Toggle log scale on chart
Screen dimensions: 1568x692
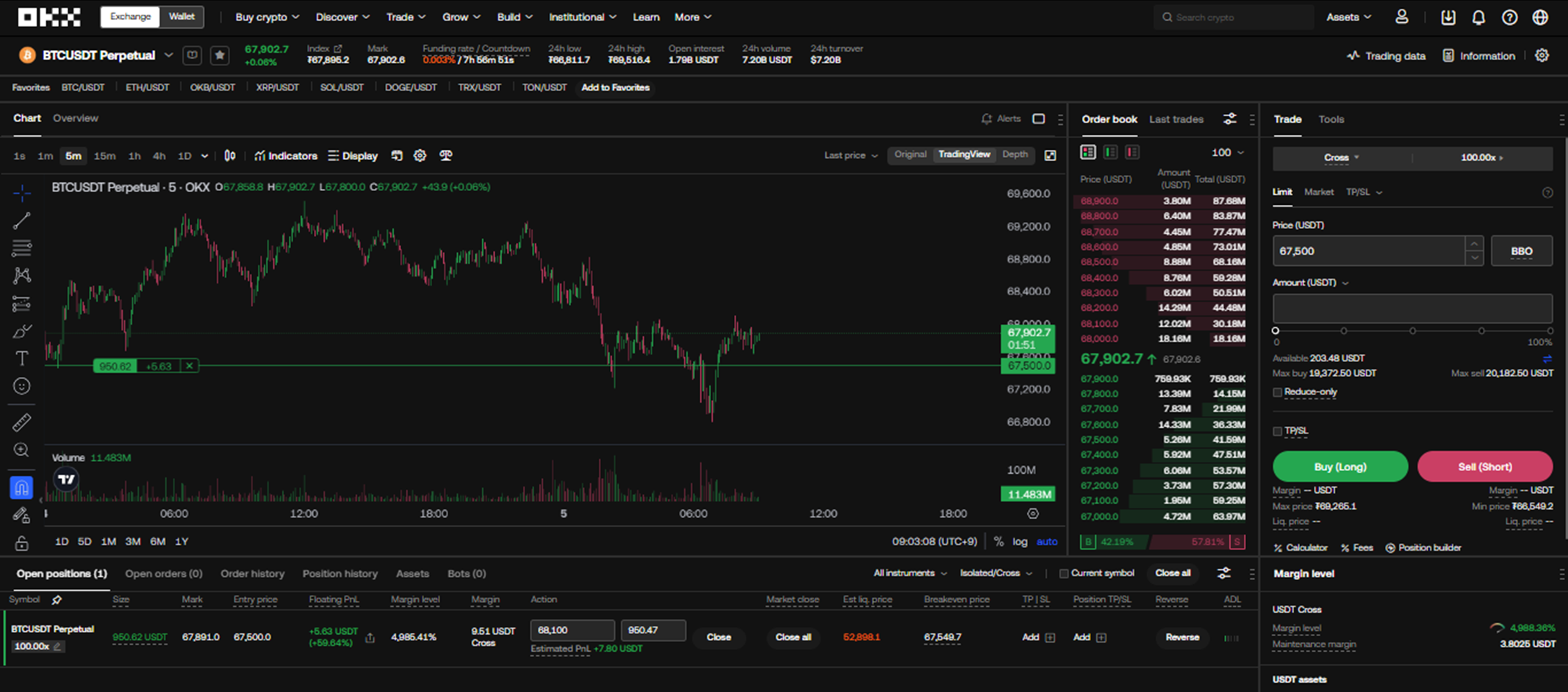1020,541
